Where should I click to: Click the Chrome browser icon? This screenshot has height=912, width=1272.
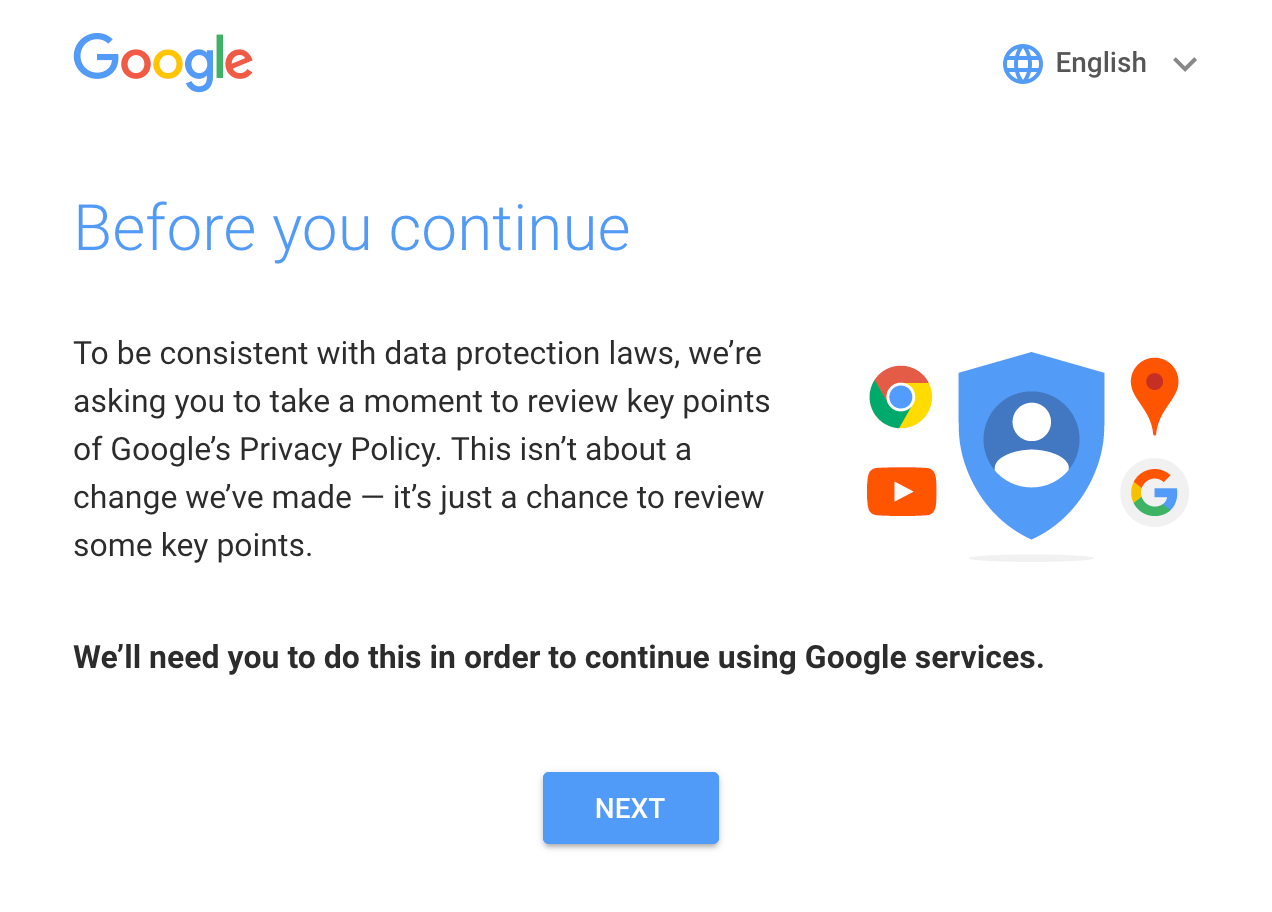coord(900,396)
